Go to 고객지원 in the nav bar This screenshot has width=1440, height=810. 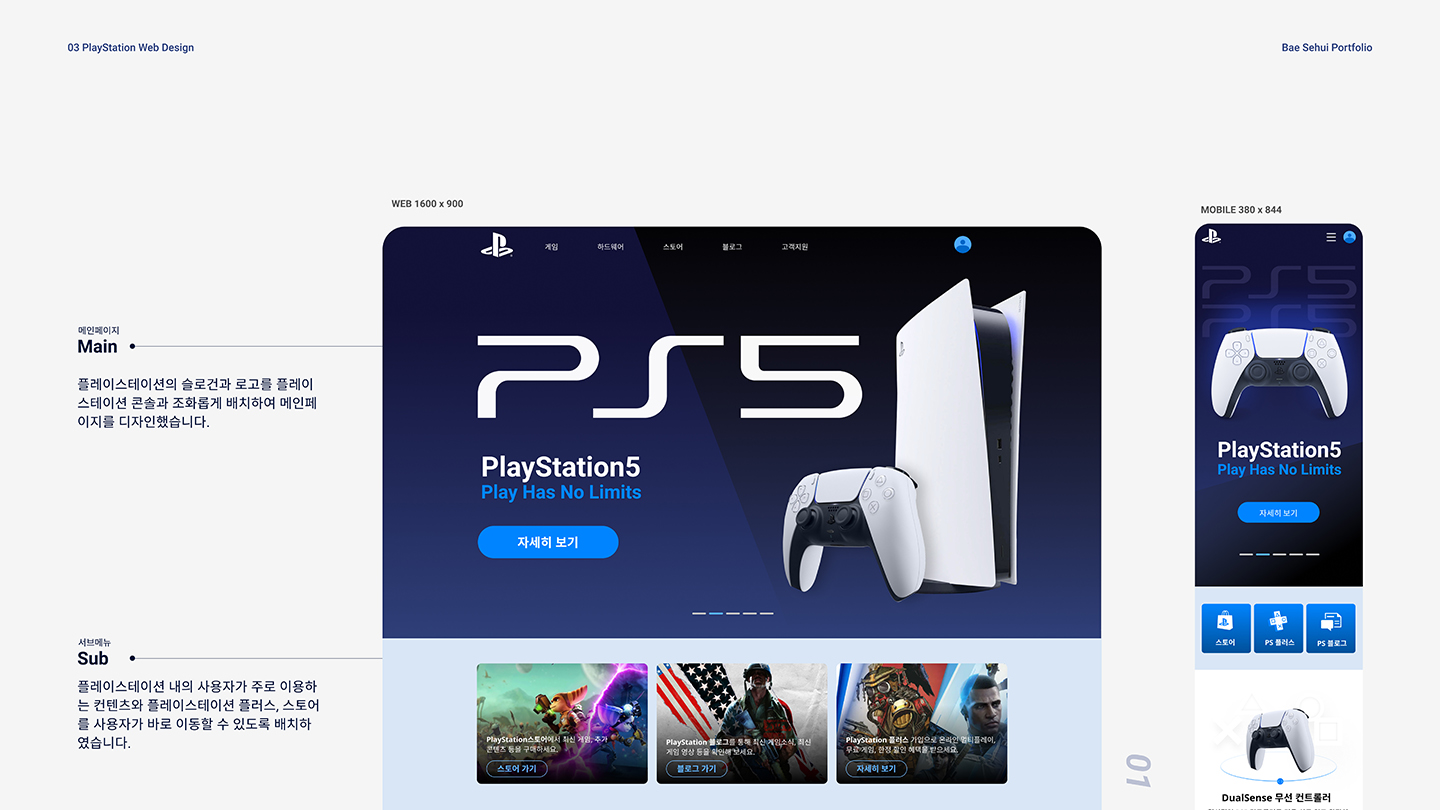pyautogui.click(x=795, y=246)
